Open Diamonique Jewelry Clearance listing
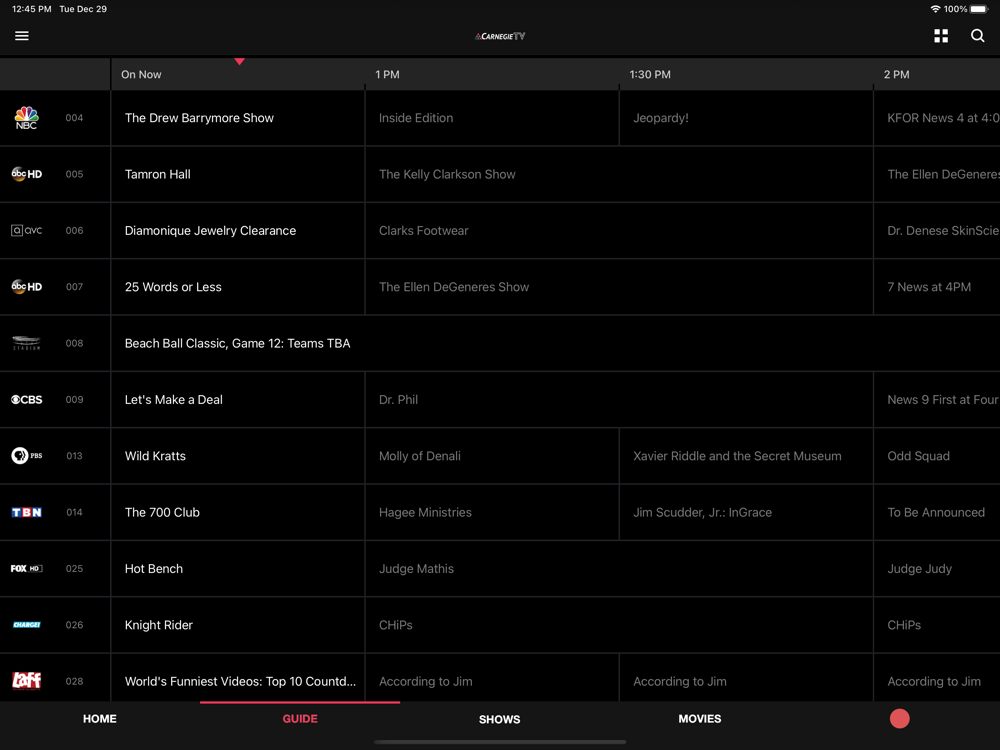 pos(238,230)
